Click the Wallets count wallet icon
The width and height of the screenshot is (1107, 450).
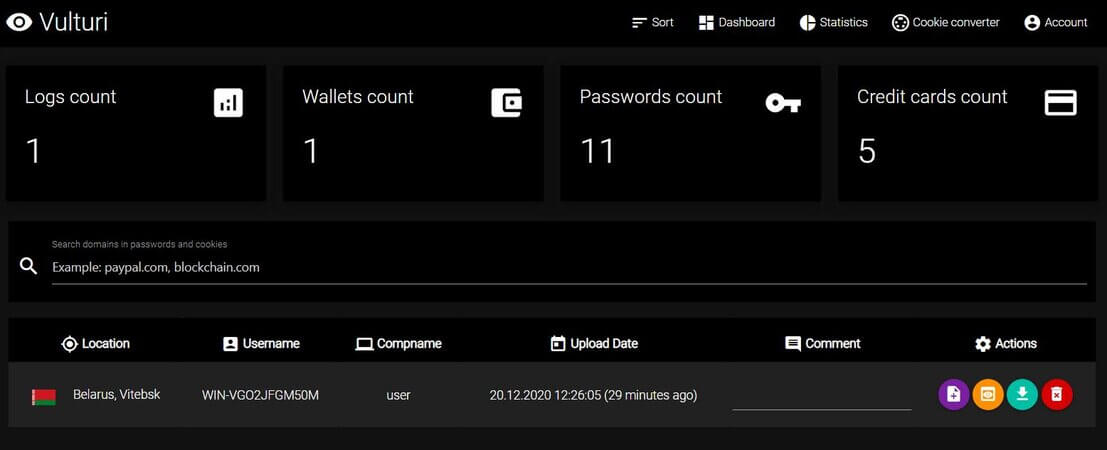point(506,102)
